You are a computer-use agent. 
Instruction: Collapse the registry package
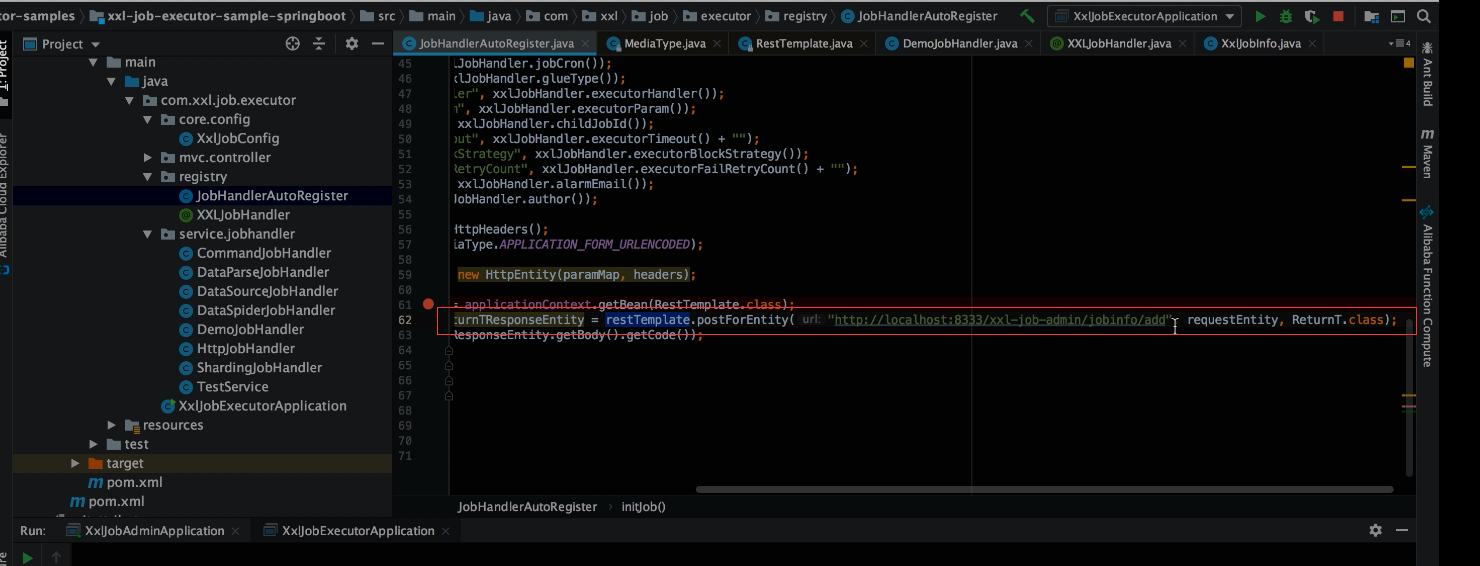point(148,177)
